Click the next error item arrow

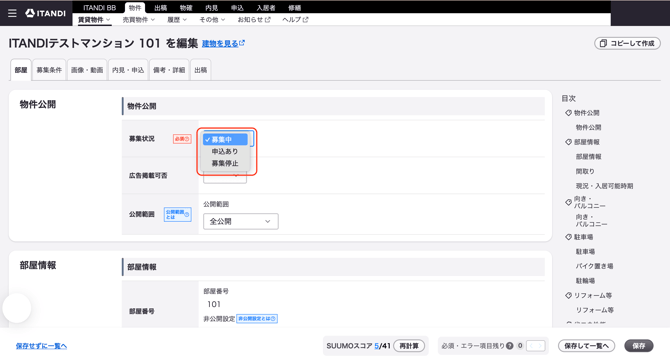click(x=541, y=346)
